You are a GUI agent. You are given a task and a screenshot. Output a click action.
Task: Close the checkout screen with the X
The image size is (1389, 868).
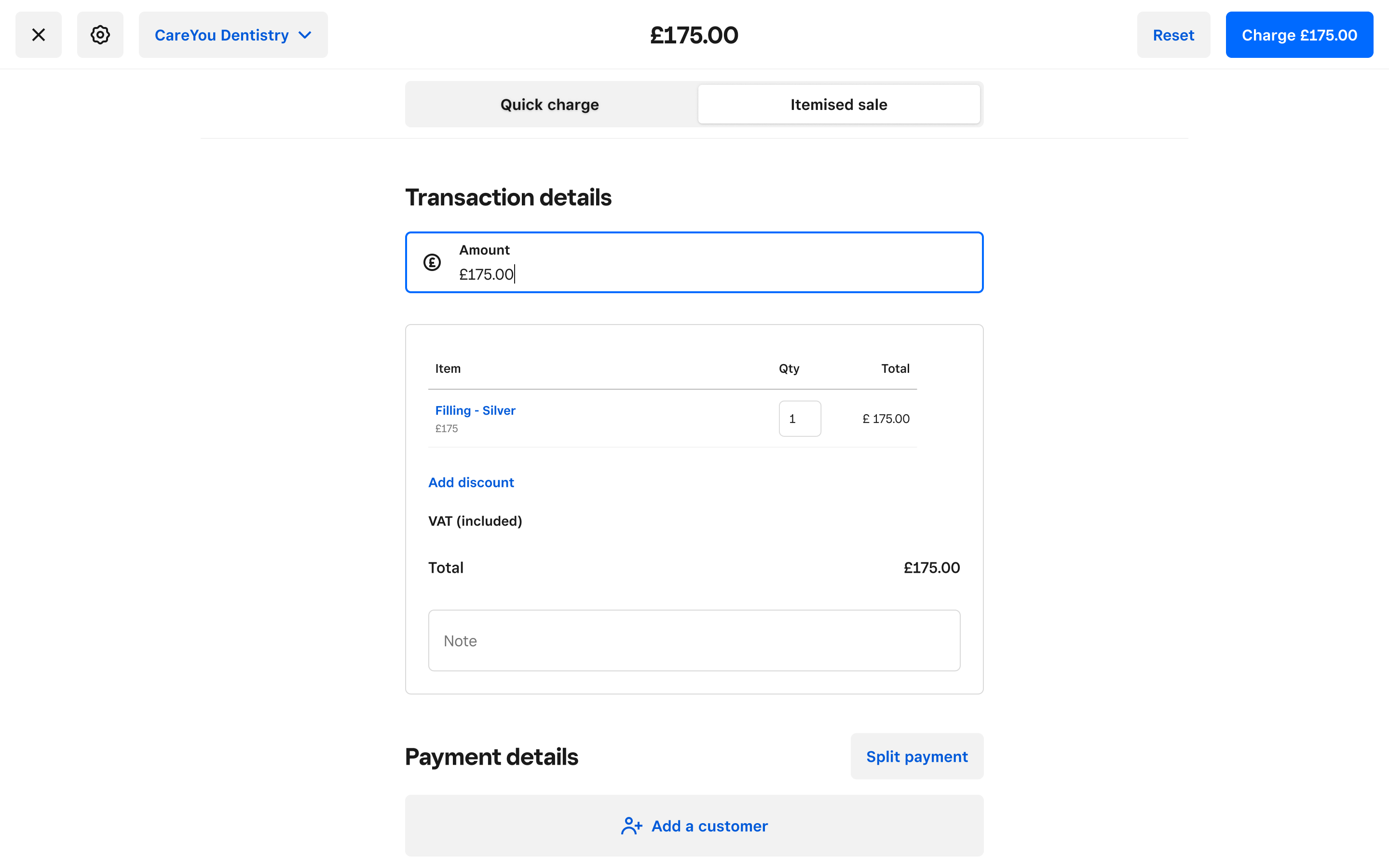(x=38, y=34)
